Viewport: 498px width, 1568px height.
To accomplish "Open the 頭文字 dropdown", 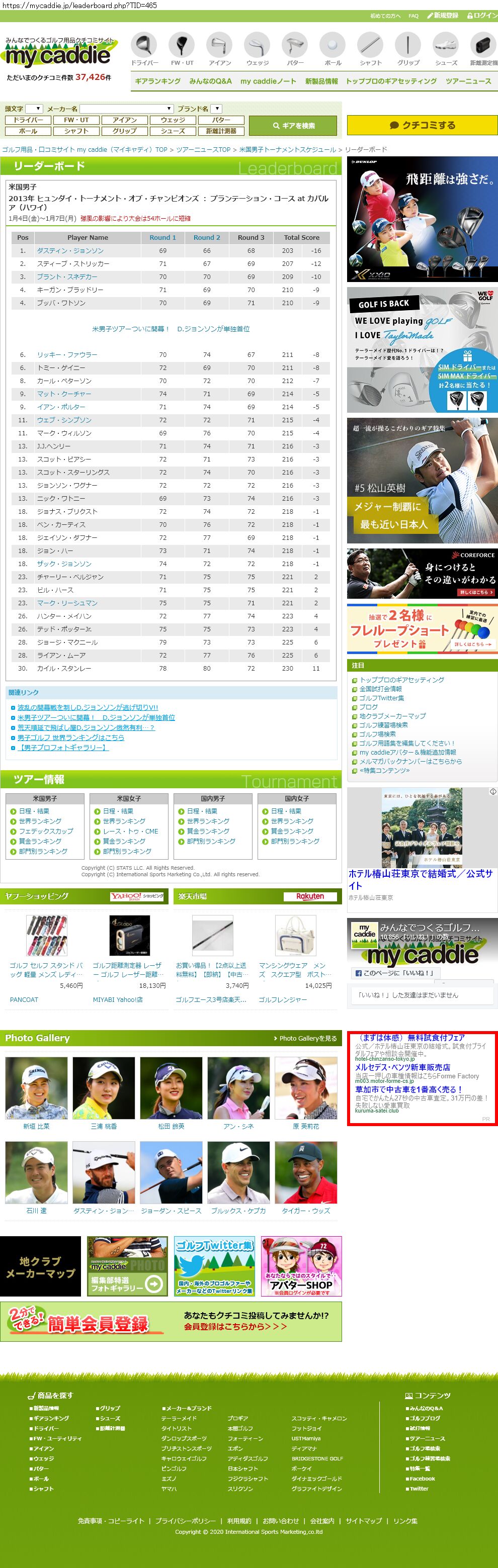I will [34, 109].
